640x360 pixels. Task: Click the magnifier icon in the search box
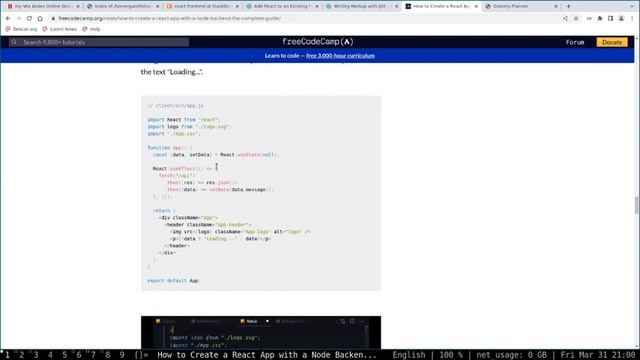(14, 42)
